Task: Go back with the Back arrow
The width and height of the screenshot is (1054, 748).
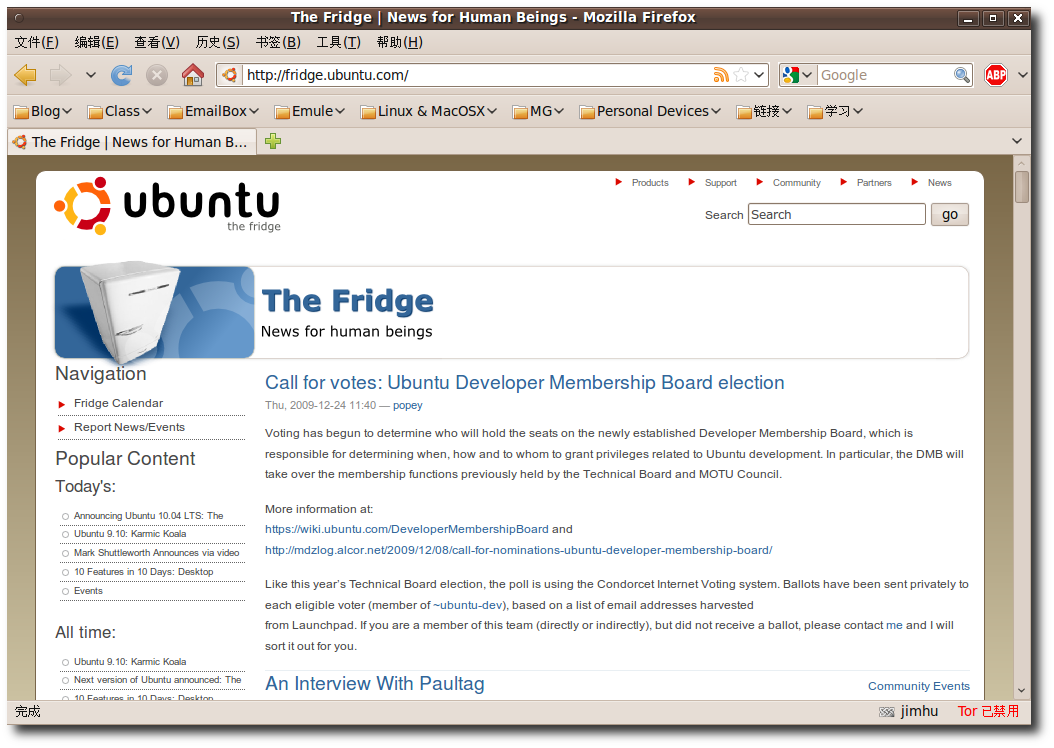Action: pos(26,75)
